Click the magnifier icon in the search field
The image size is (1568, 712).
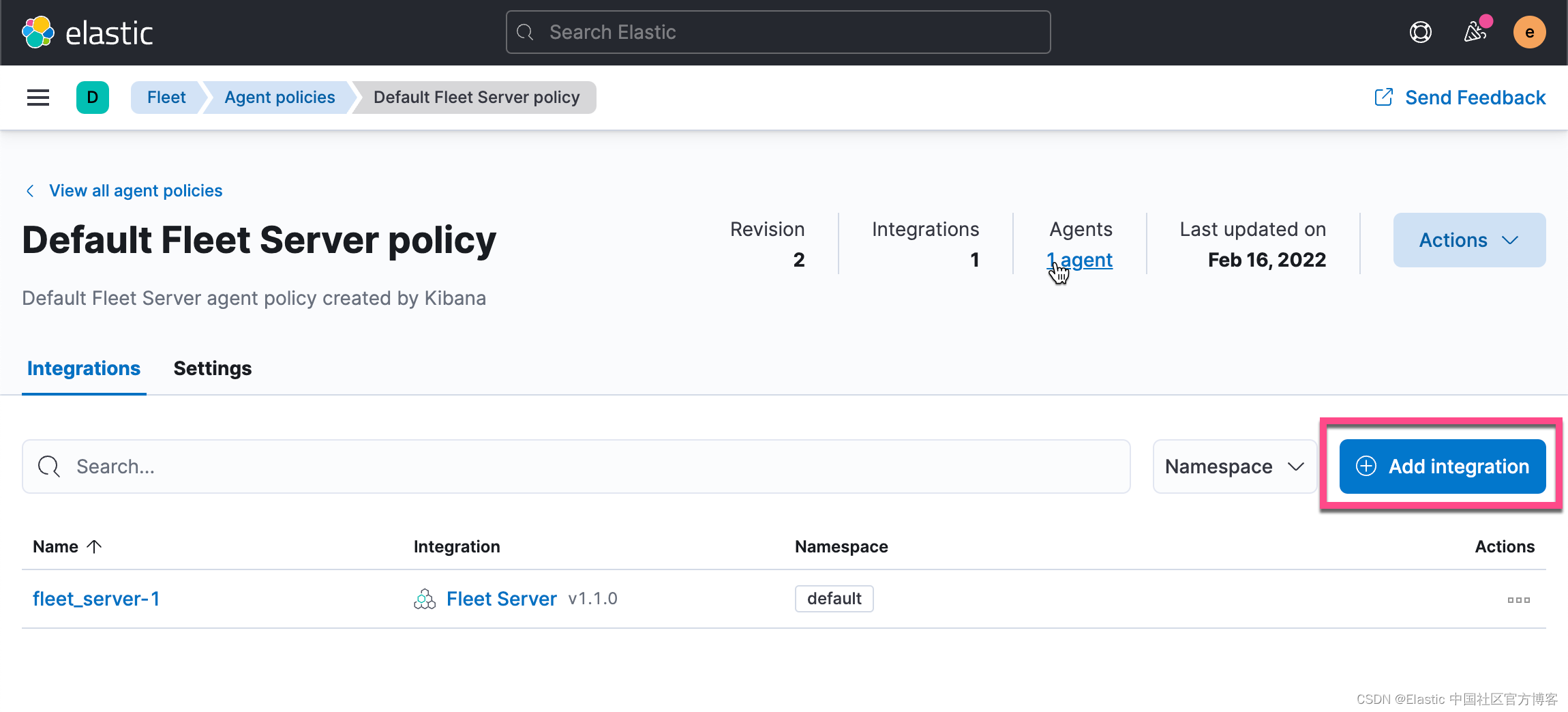(x=48, y=466)
